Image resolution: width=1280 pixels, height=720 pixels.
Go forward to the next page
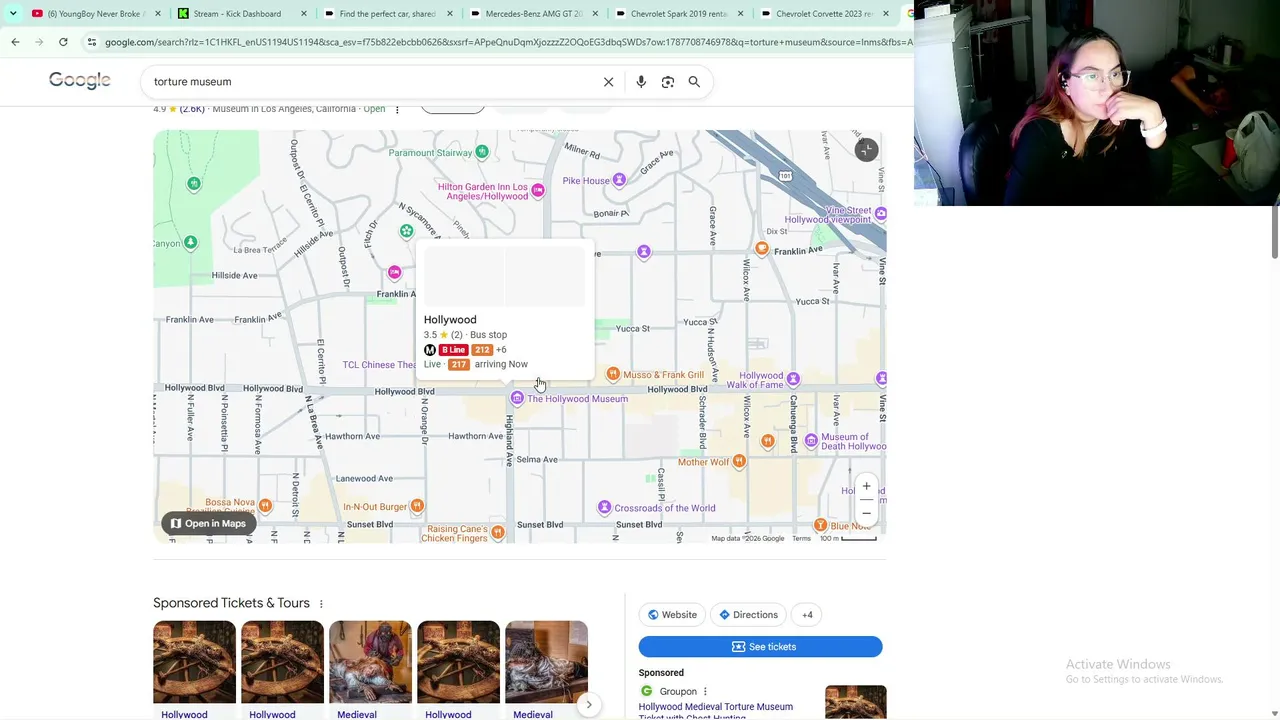[x=39, y=42]
